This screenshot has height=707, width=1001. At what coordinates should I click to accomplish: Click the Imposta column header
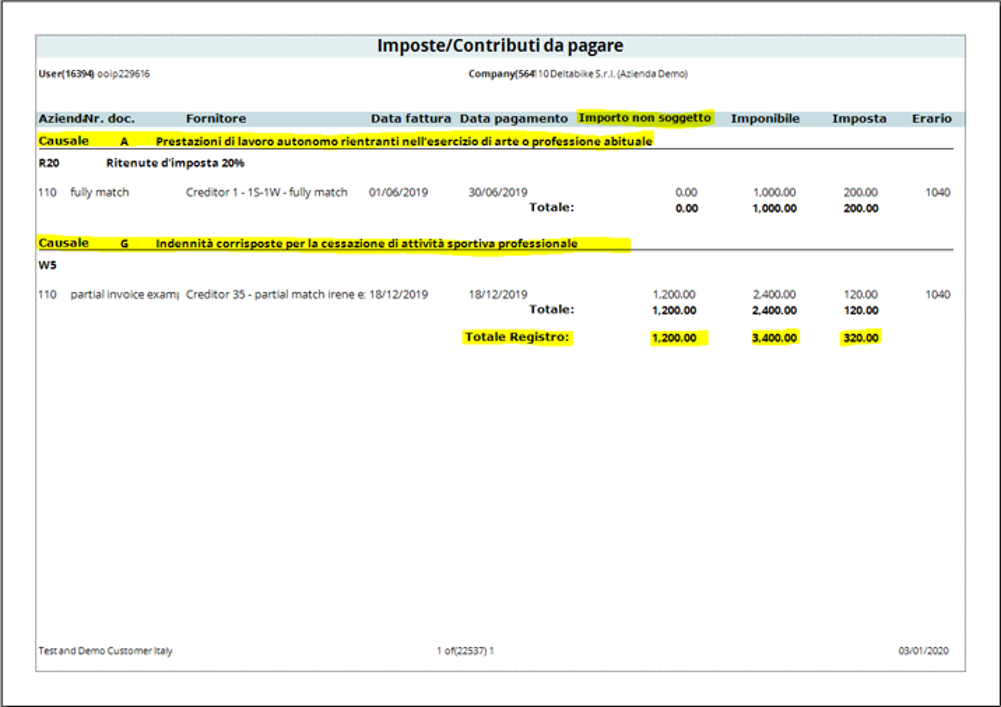click(x=859, y=119)
